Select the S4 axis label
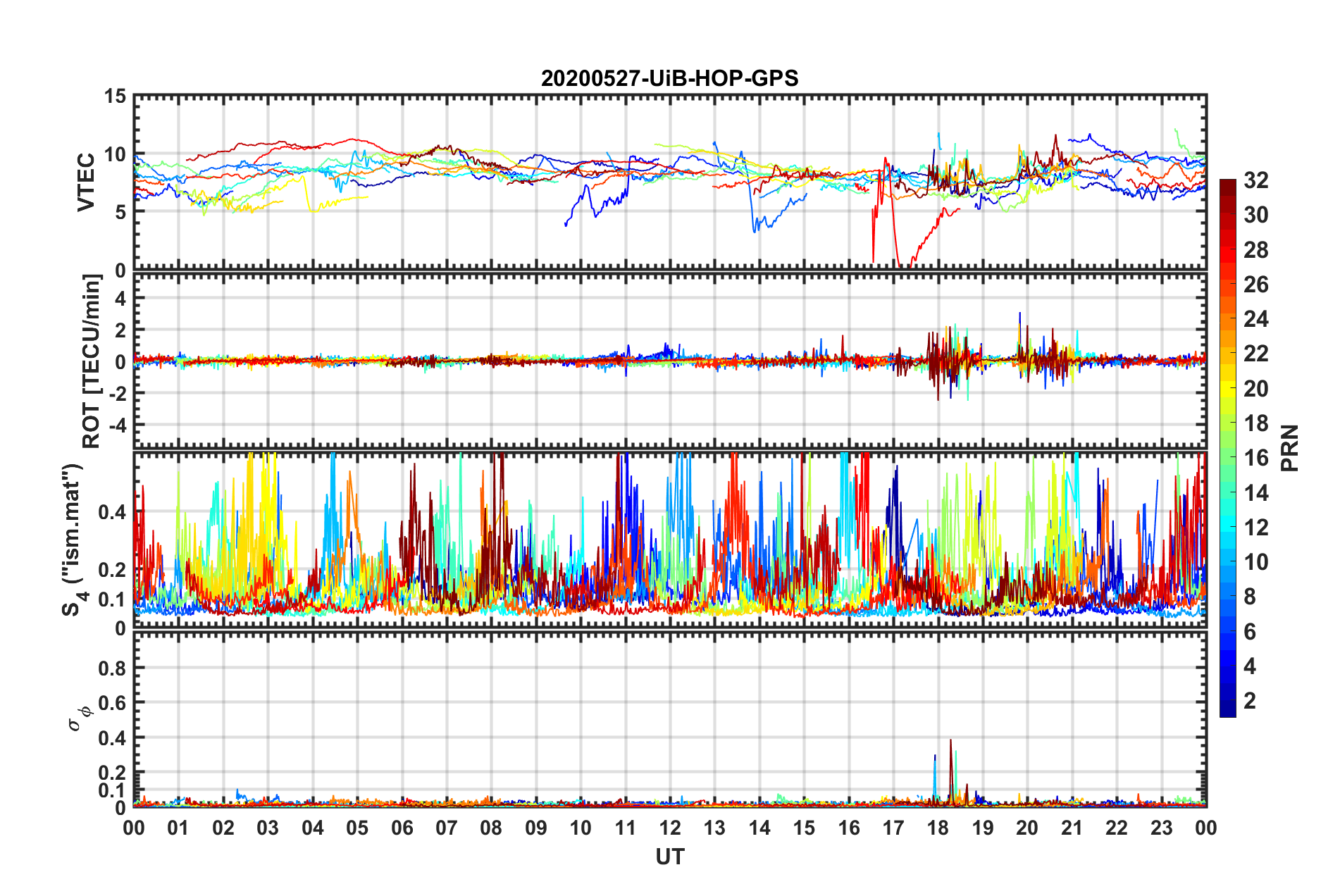Image resolution: width=1340 pixels, height=896 pixels. click(73, 539)
